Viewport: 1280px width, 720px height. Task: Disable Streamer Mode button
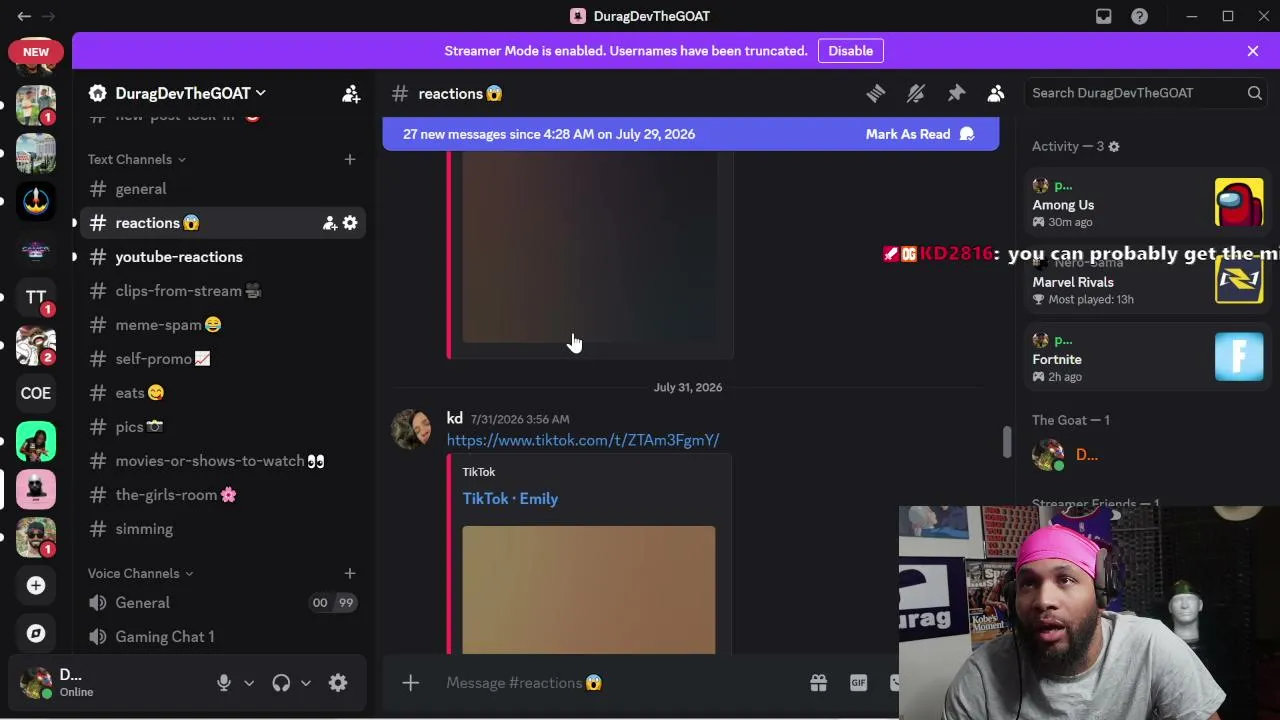(x=851, y=51)
